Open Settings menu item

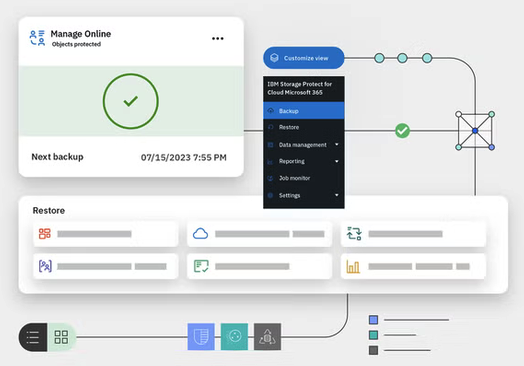pos(304,195)
